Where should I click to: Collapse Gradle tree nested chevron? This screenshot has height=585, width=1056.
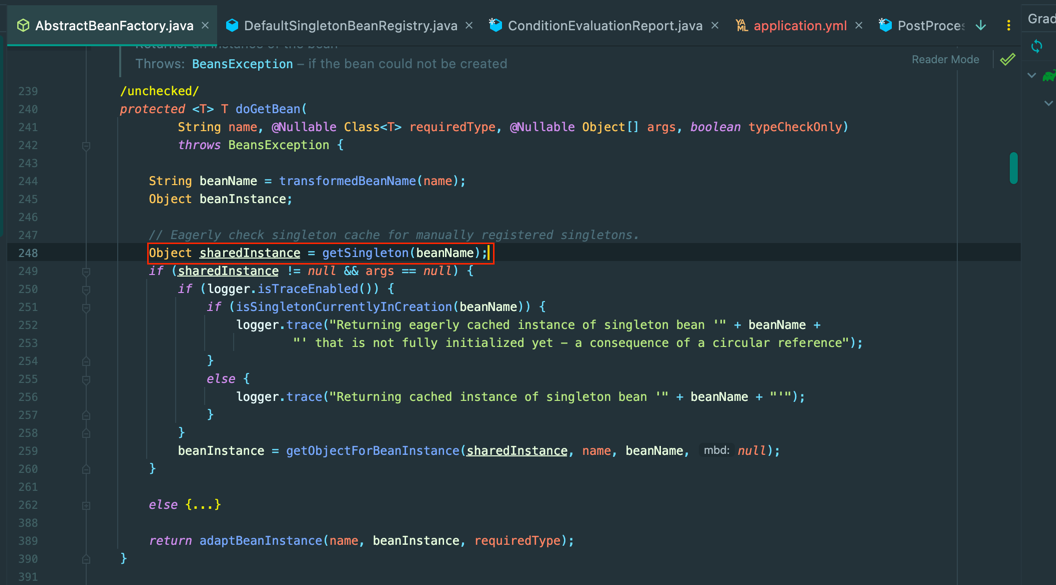[1048, 103]
